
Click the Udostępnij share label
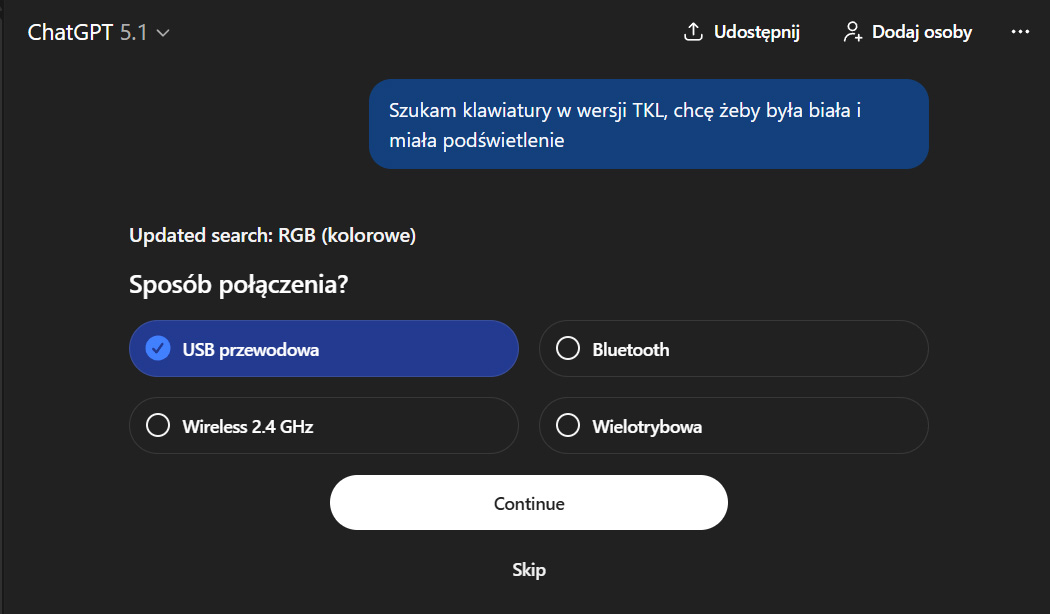coord(756,32)
